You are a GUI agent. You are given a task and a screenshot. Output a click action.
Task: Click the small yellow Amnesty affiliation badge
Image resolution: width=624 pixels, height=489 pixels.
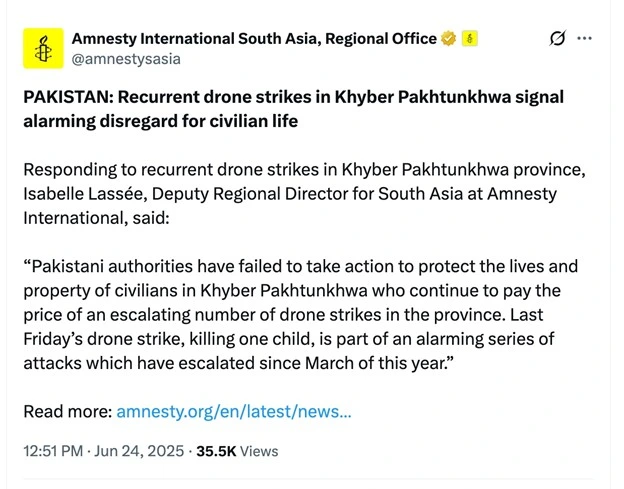coord(469,39)
